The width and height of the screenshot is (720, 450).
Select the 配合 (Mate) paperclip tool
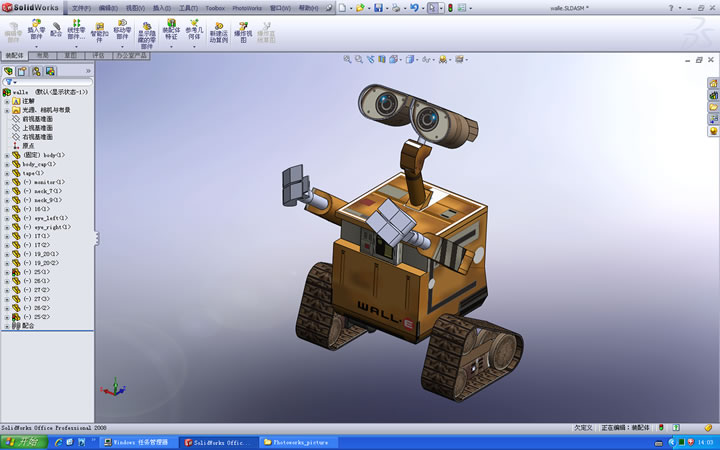point(56,26)
